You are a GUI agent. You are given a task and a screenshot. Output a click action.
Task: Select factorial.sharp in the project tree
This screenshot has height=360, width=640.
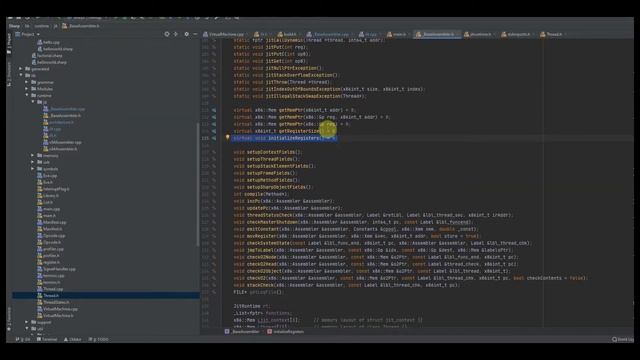pyautogui.click(x=47, y=56)
